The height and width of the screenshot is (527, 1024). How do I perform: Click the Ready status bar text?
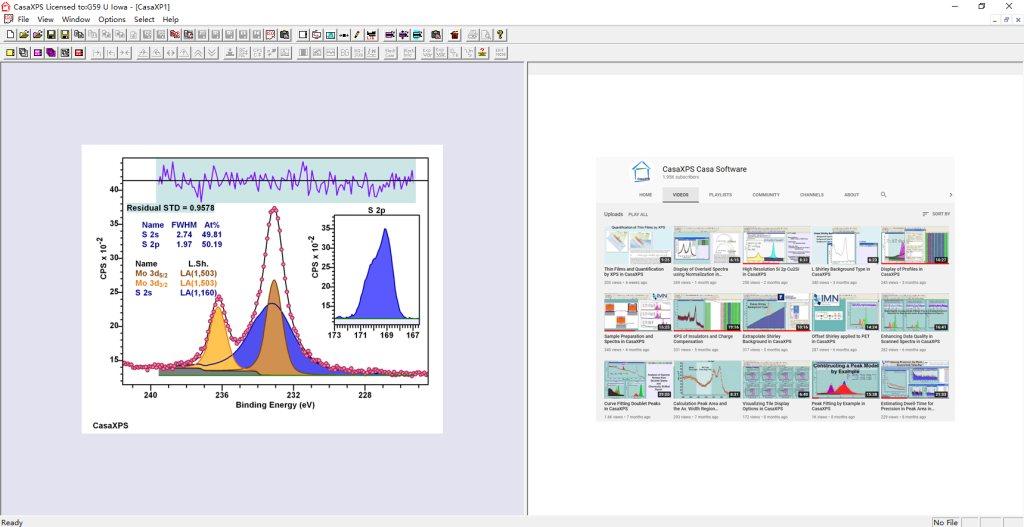(x=12, y=522)
